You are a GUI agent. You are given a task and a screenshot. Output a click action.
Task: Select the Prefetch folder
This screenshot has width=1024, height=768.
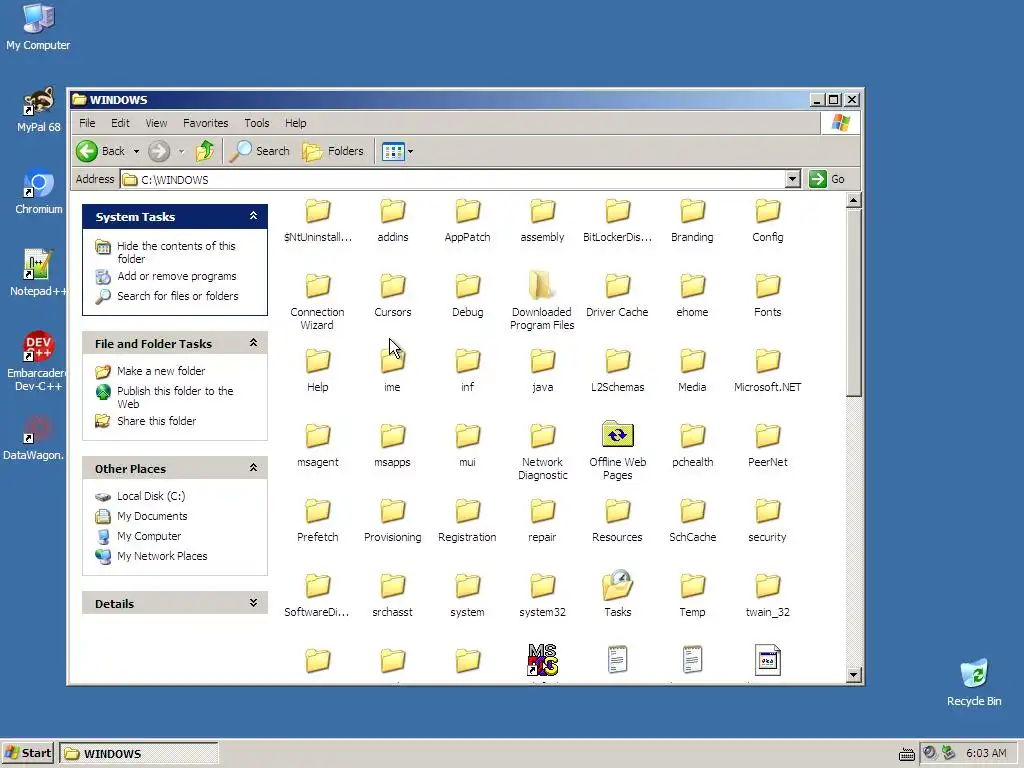click(x=317, y=520)
